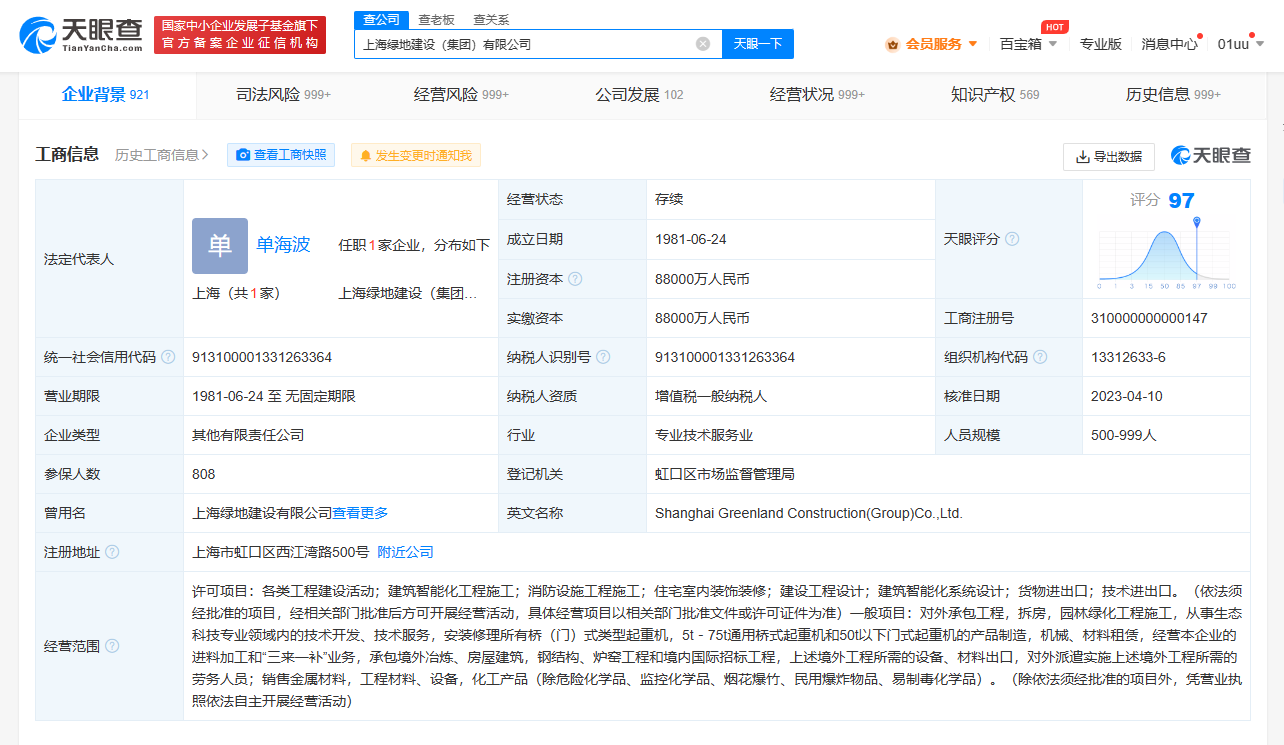The height and width of the screenshot is (745, 1284).
Task: Click the help icon next to 统一社会信用代码
Action: (168, 356)
